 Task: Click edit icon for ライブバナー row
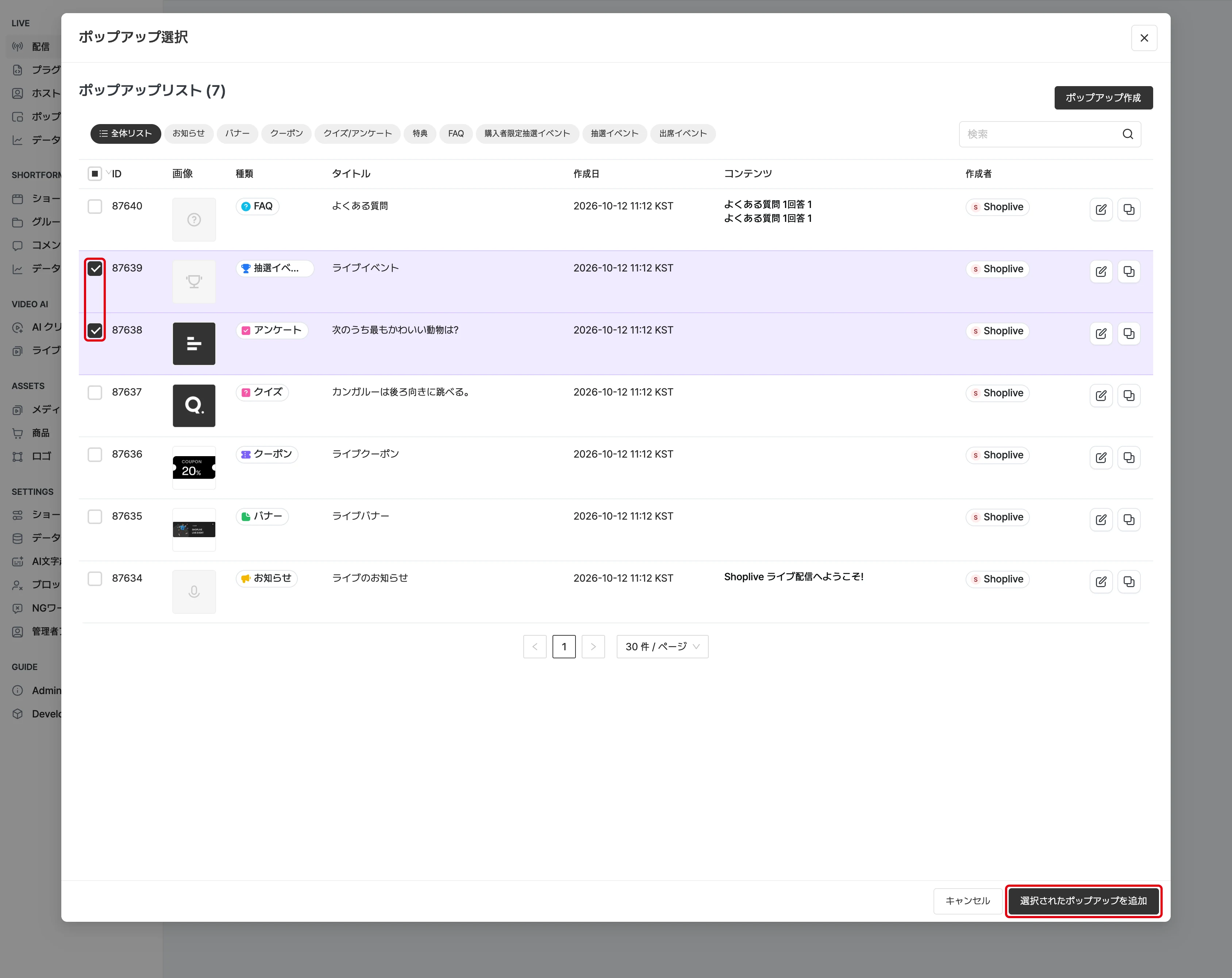[1101, 520]
